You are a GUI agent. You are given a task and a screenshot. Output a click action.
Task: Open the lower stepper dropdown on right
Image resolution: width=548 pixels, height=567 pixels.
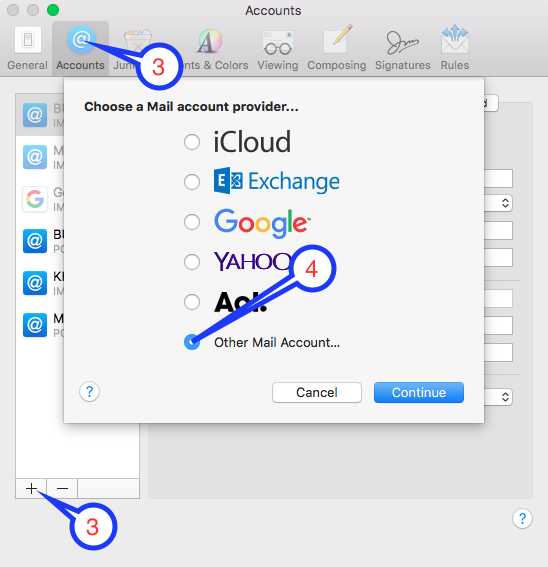coord(505,397)
